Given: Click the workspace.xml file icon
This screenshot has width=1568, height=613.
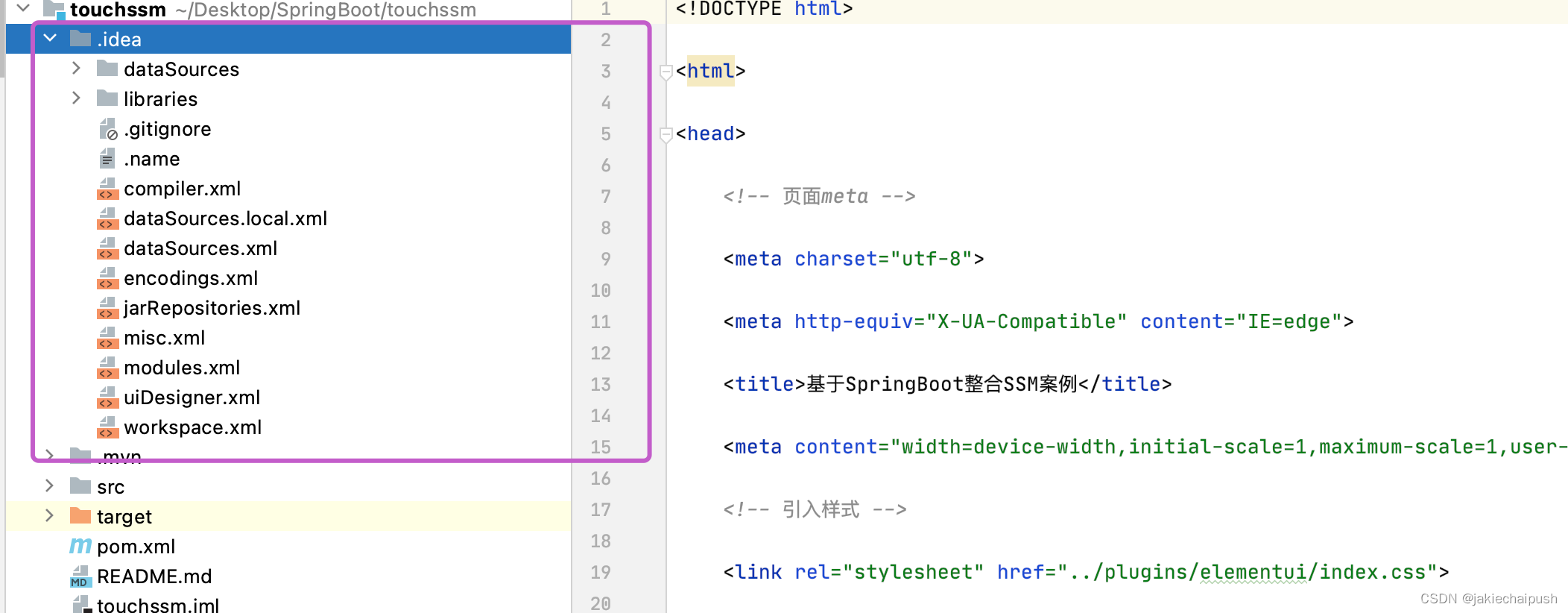Looking at the screenshot, I should [108, 427].
